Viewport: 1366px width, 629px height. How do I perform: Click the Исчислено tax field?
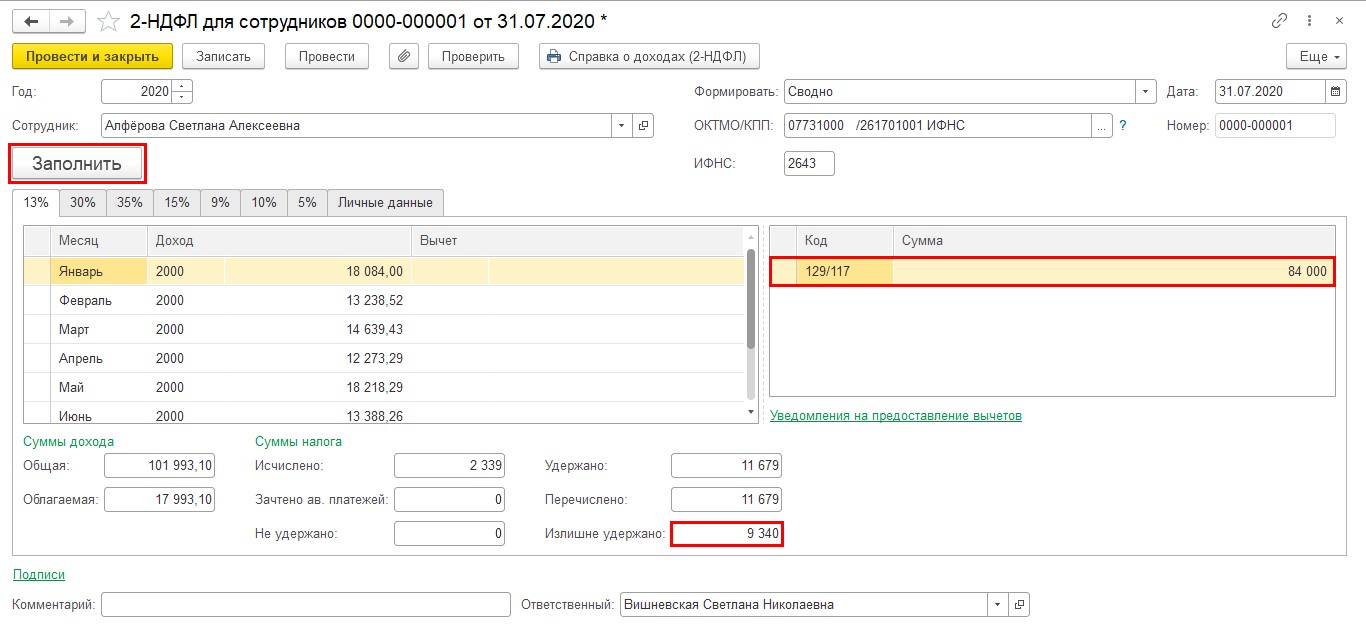[449, 465]
